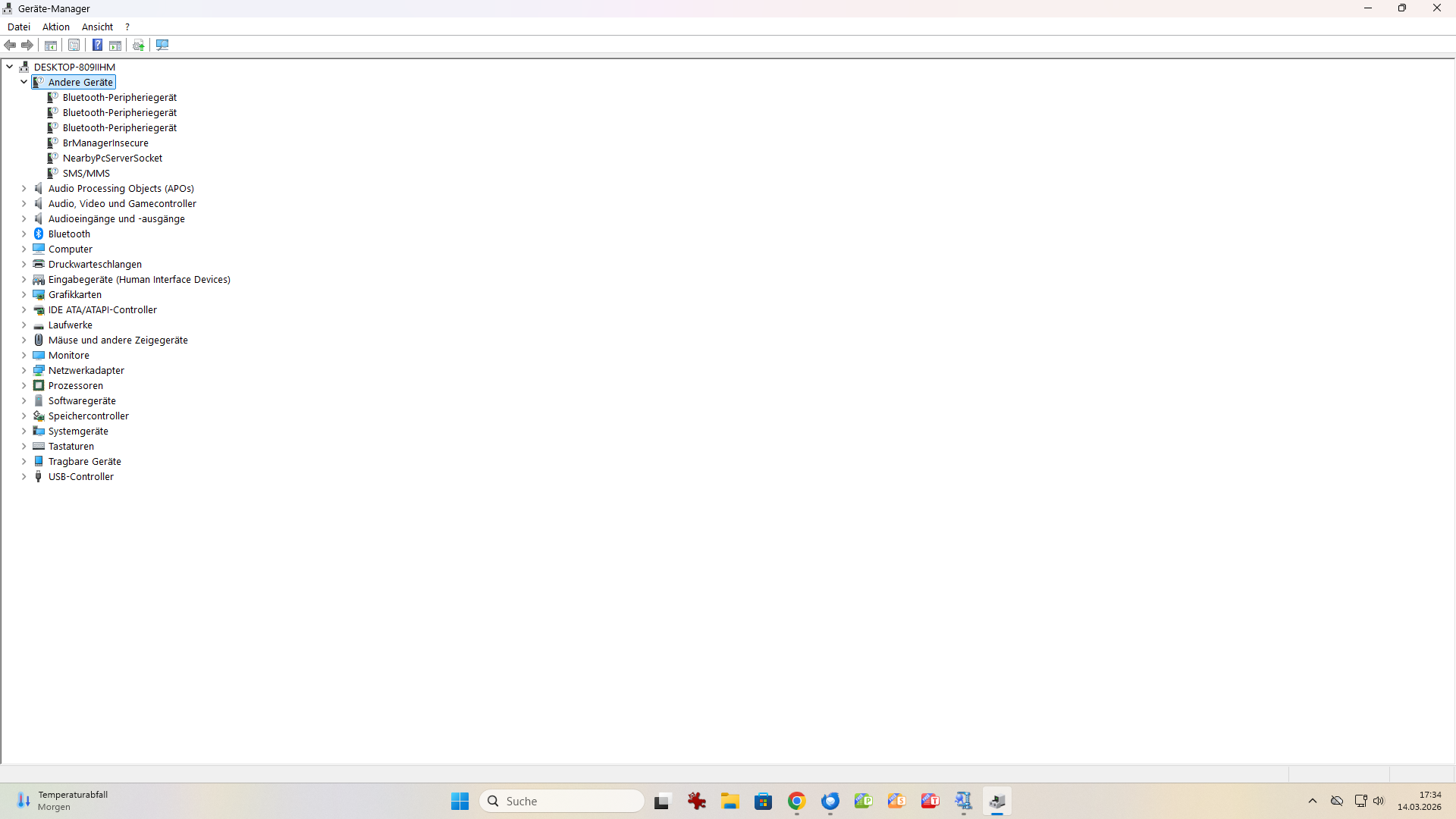Collapse the DESKTOP-809IIHM root node
The image size is (1456, 819).
9,67
